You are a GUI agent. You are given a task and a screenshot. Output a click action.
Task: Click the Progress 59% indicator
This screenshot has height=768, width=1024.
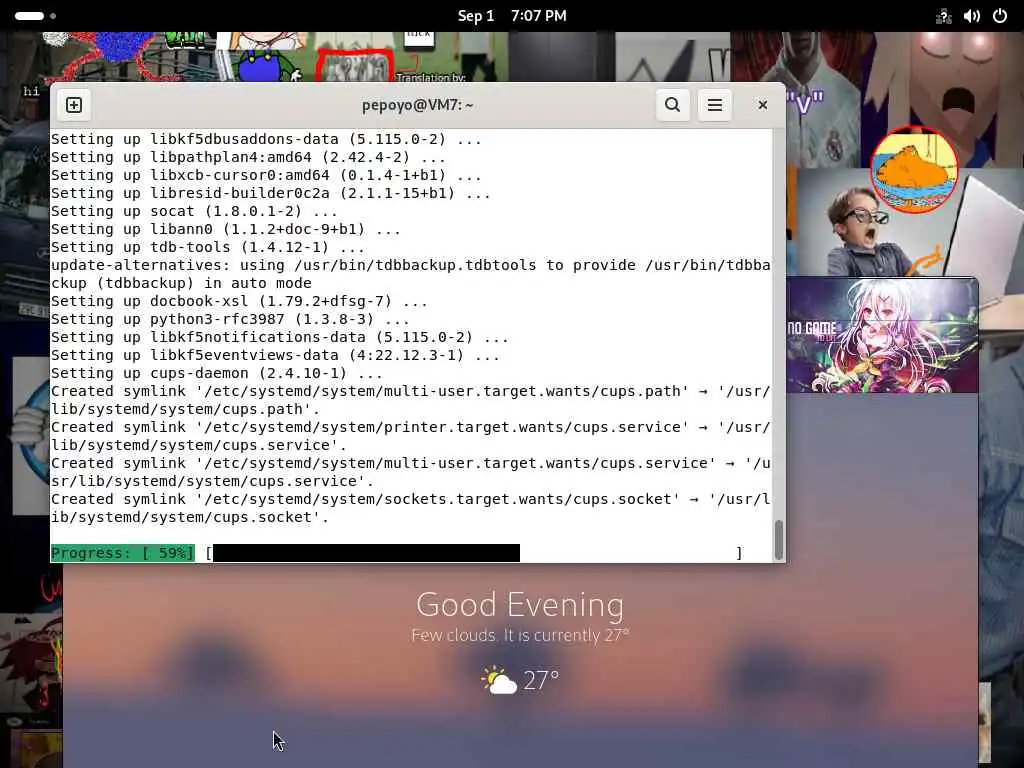tap(123, 553)
